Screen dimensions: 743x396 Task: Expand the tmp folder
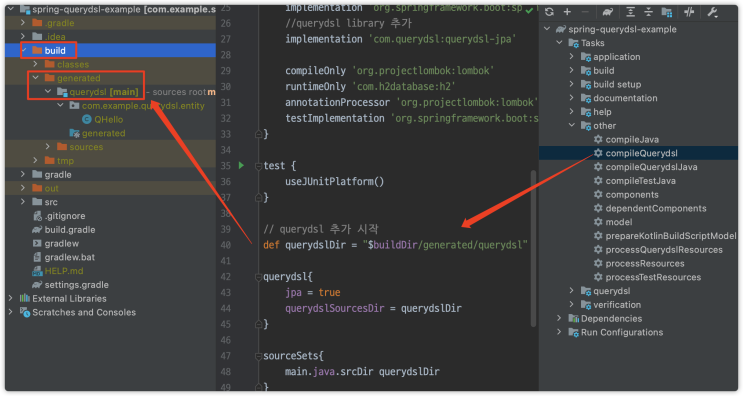[35, 161]
